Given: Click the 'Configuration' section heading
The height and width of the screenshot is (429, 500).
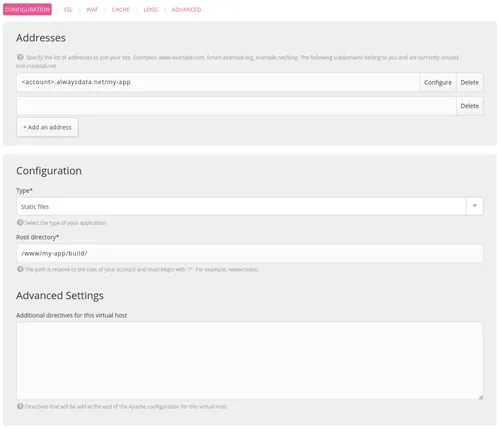Looking at the screenshot, I should tap(49, 171).
